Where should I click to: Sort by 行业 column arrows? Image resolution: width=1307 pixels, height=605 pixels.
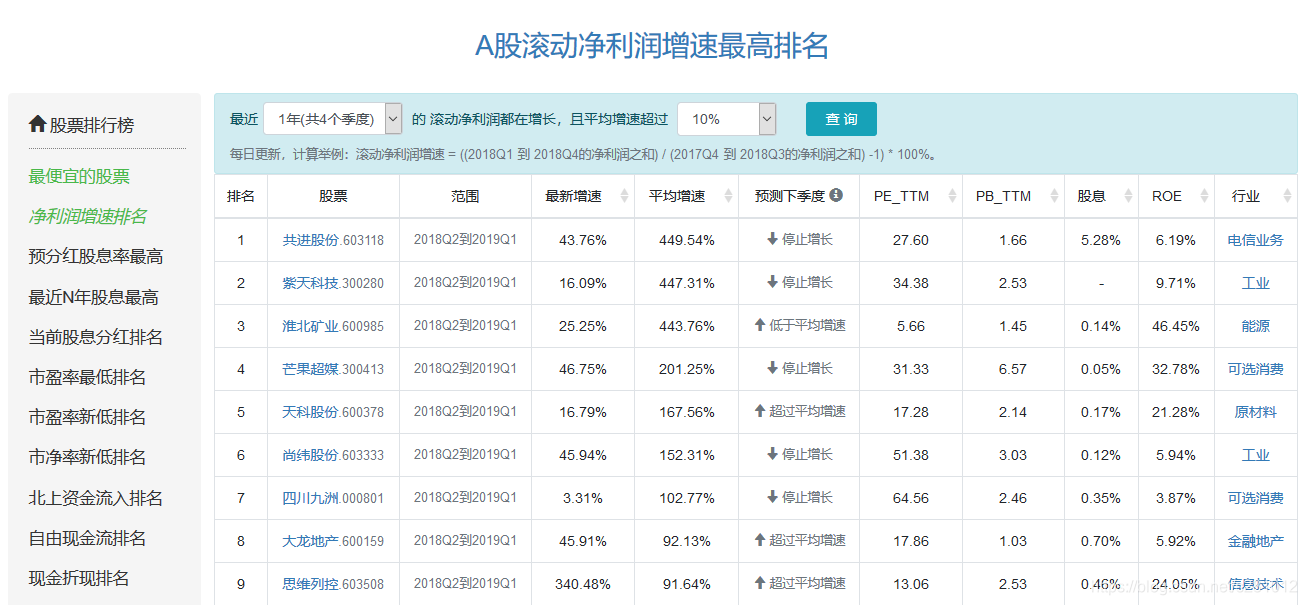(1287, 196)
